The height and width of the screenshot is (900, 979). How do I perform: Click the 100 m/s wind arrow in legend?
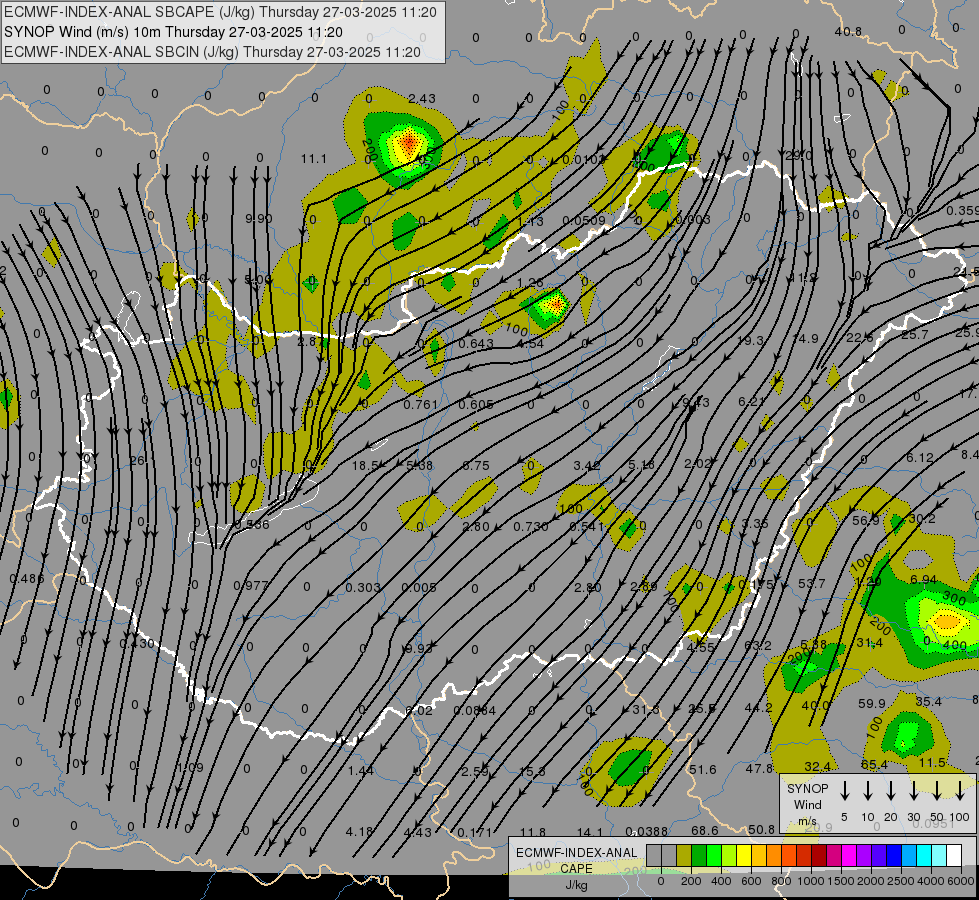click(960, 790)
